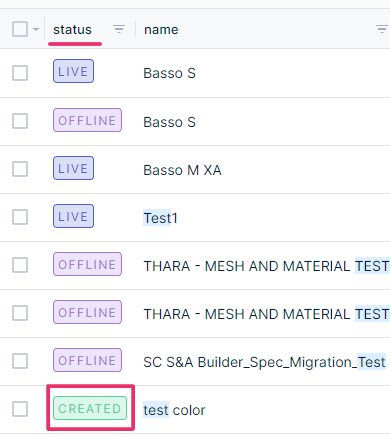Open the name column filter icon
This screenshot has width=390, height=437.
(382, 29)
